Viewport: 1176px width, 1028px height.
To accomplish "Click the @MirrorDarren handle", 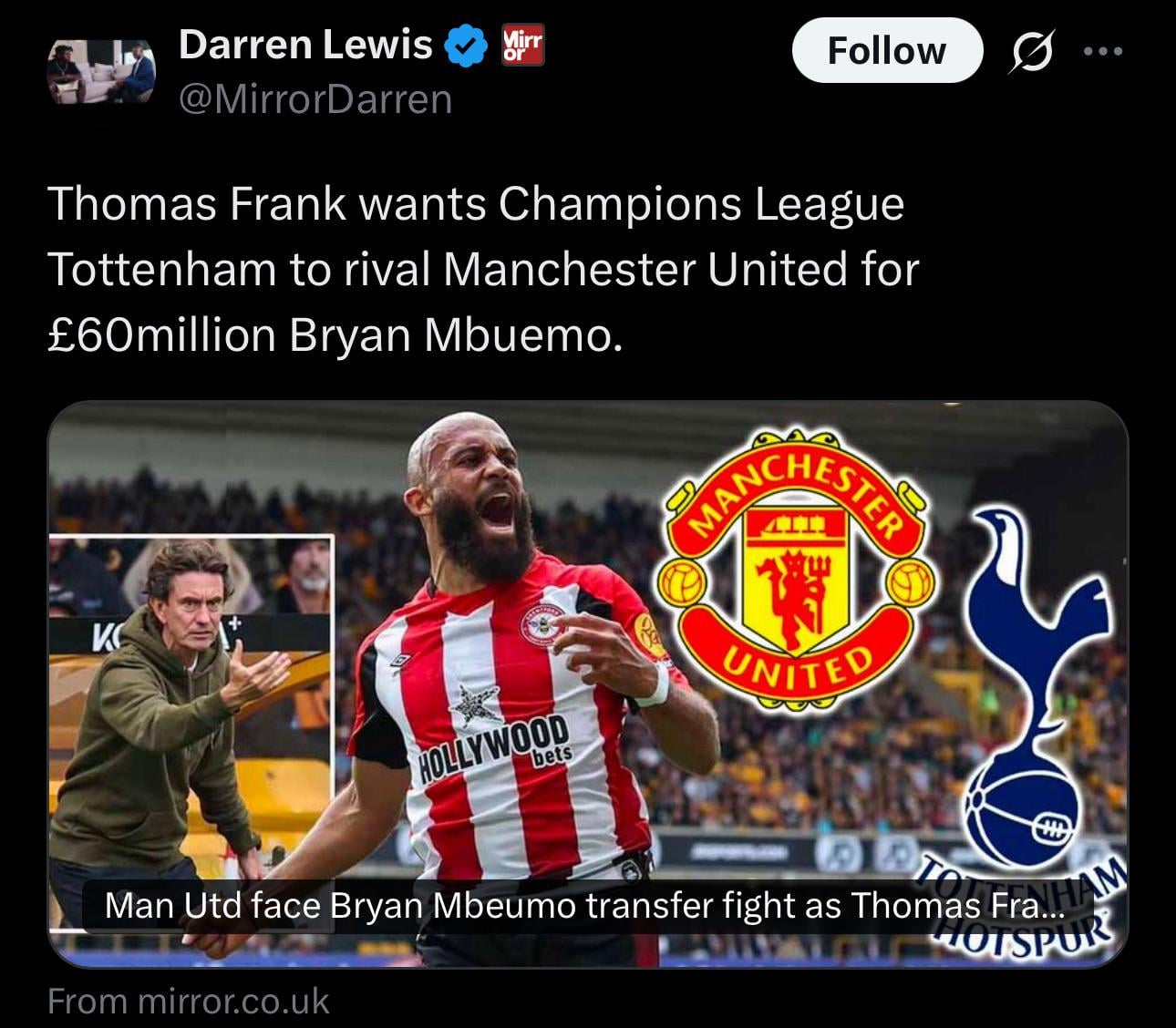I will [x=315, y=99].
